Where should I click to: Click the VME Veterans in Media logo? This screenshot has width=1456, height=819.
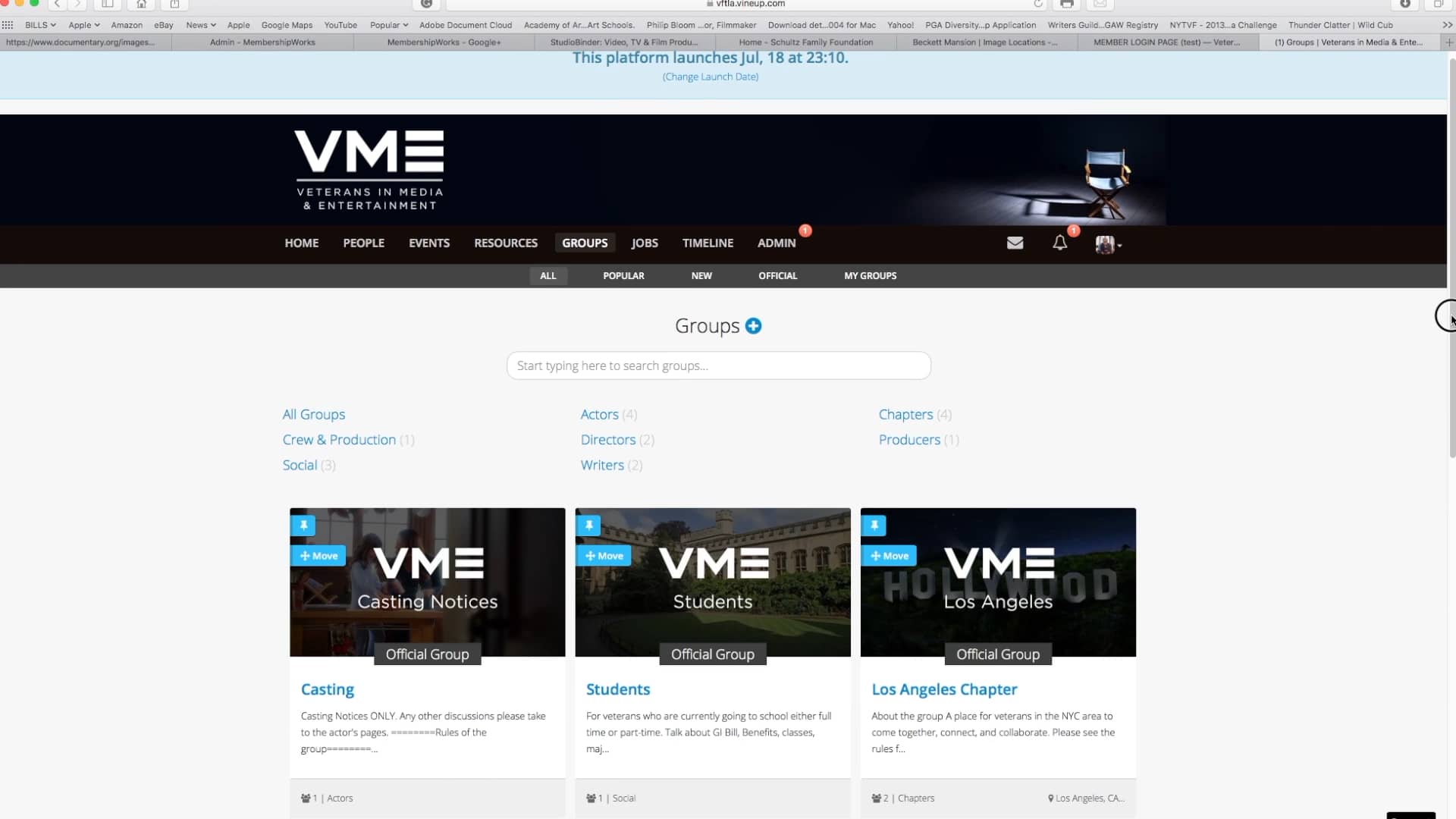click(x=369, y=168)
